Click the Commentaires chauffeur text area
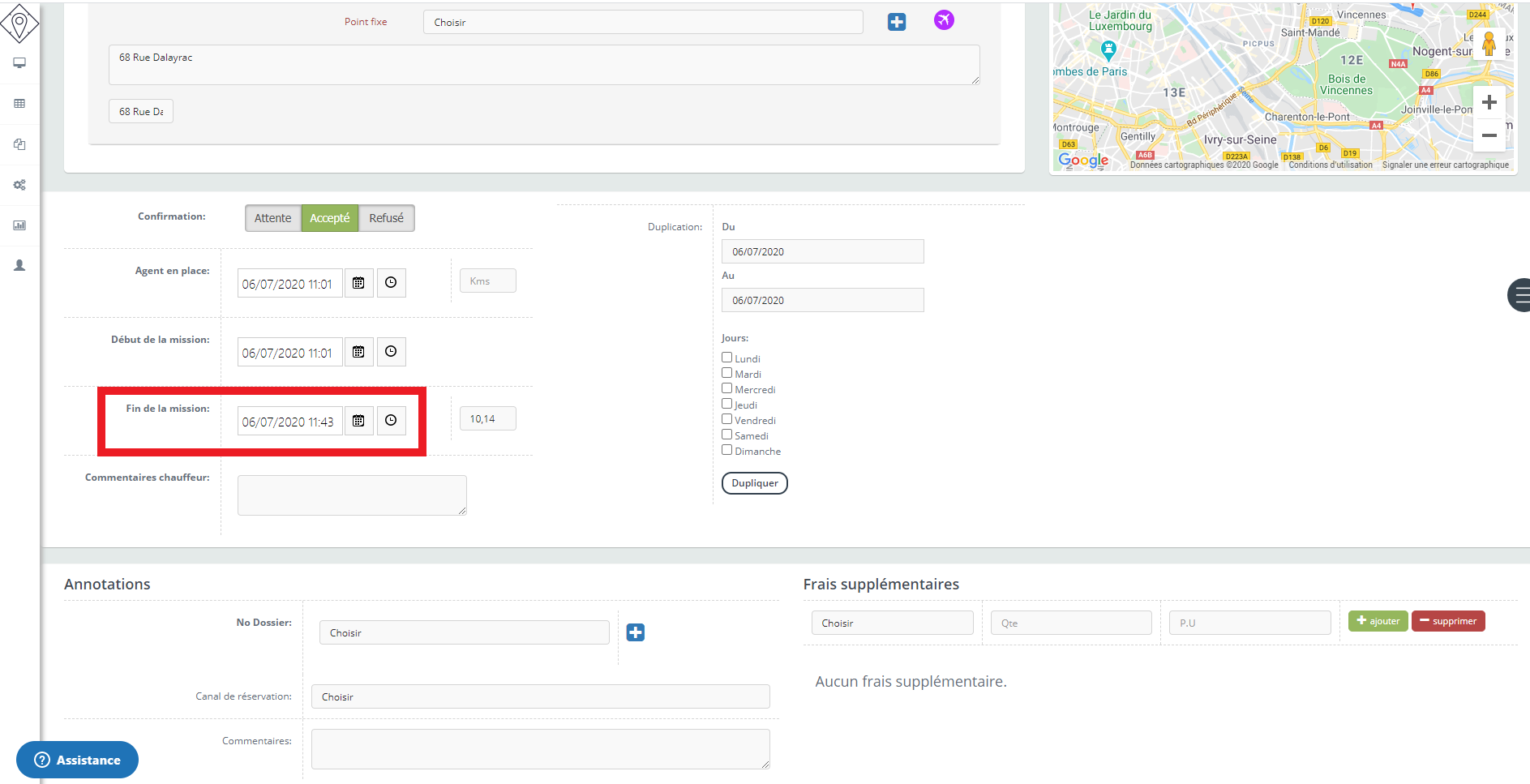Viewport: 1530px width, 784px height. click(352, 495)
